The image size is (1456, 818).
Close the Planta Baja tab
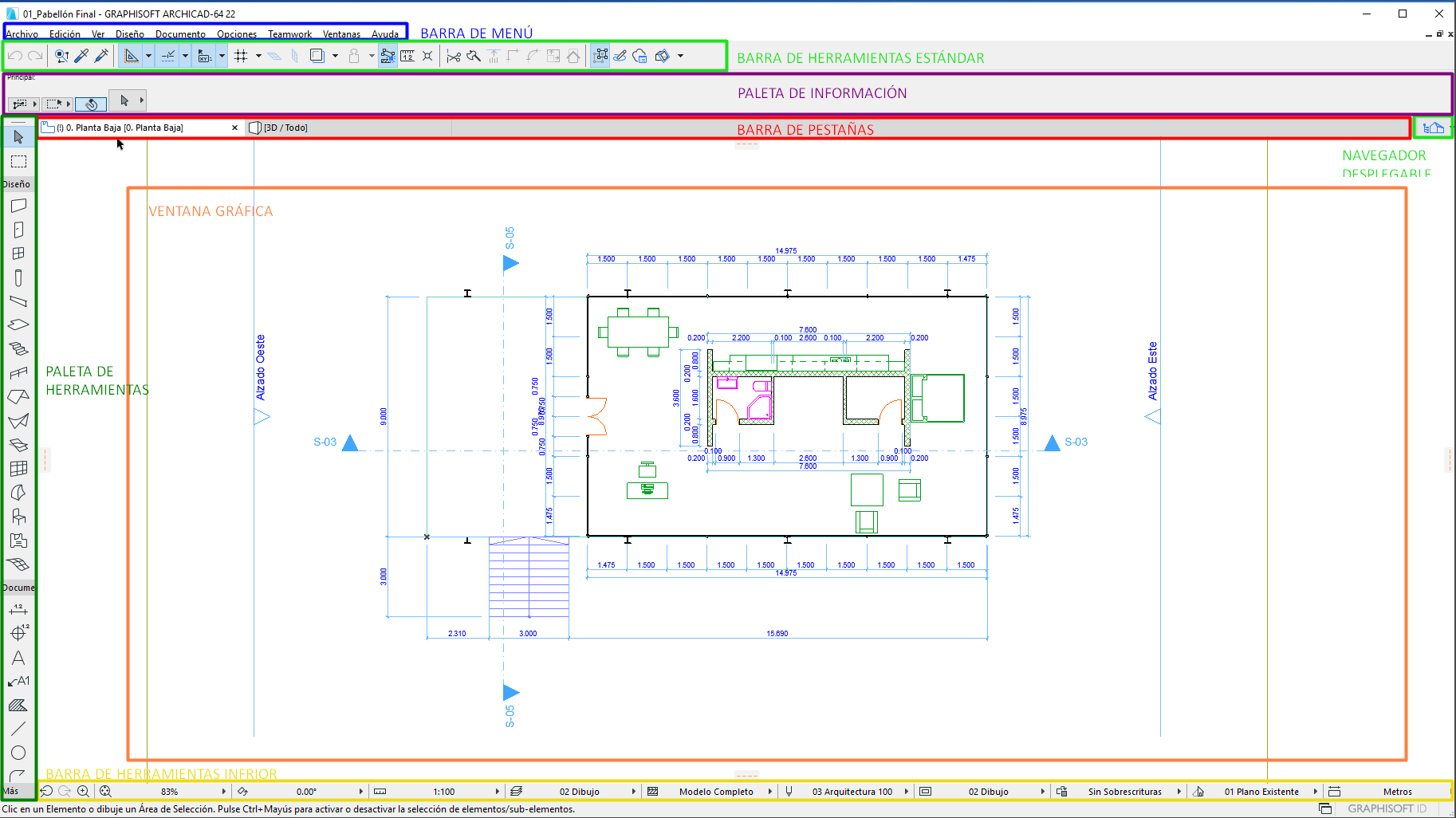tap(234, 128)
